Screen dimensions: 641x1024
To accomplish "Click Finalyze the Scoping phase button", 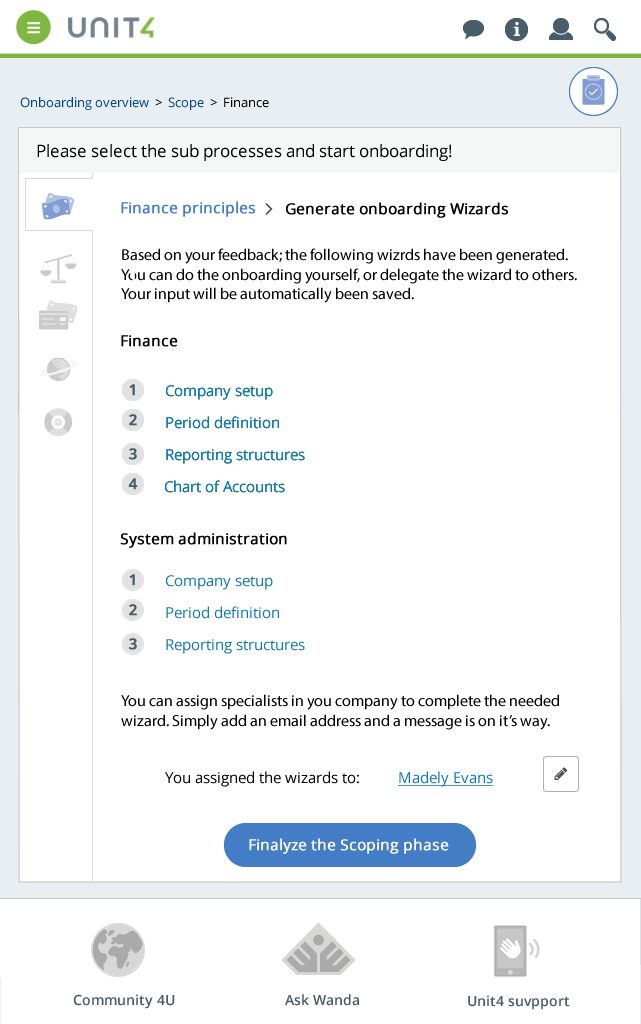I will coord(350,844).
